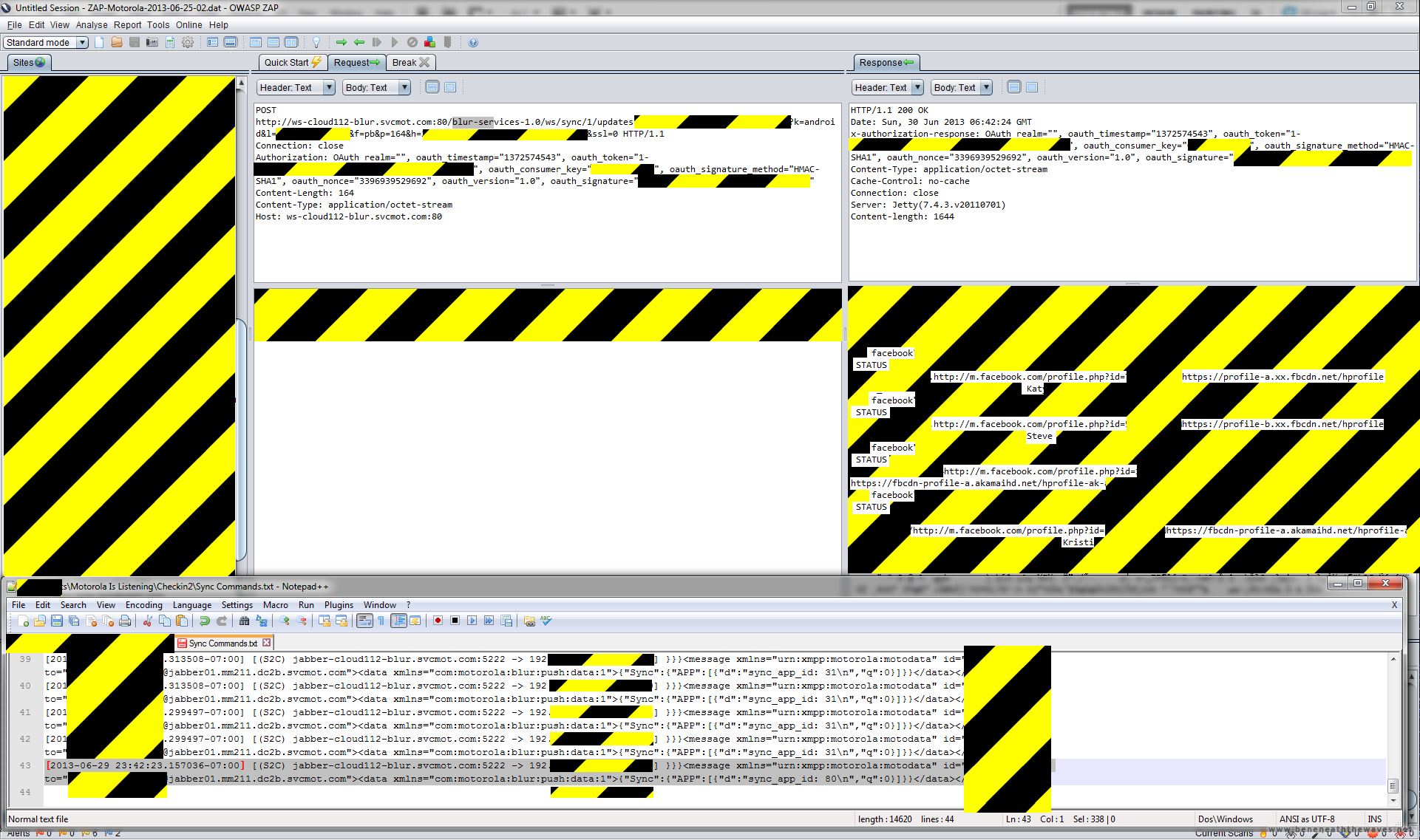Screen dimensions: 1420x840
Task: Add a custom HTTP breakpoint
Action: tap(430, 42)
